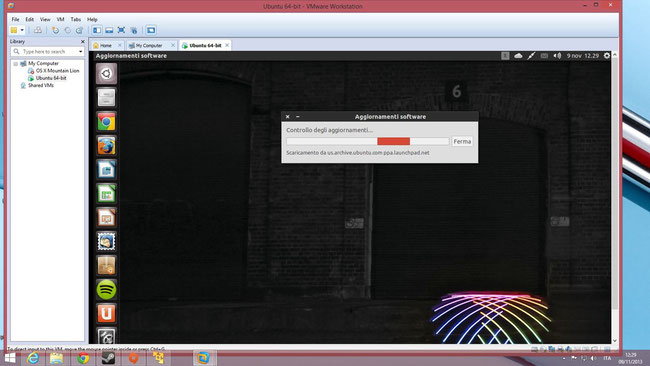Open the messaging mail indicator in Ubuntu
This screenshot has height=366, width=650.
(544, 56)
